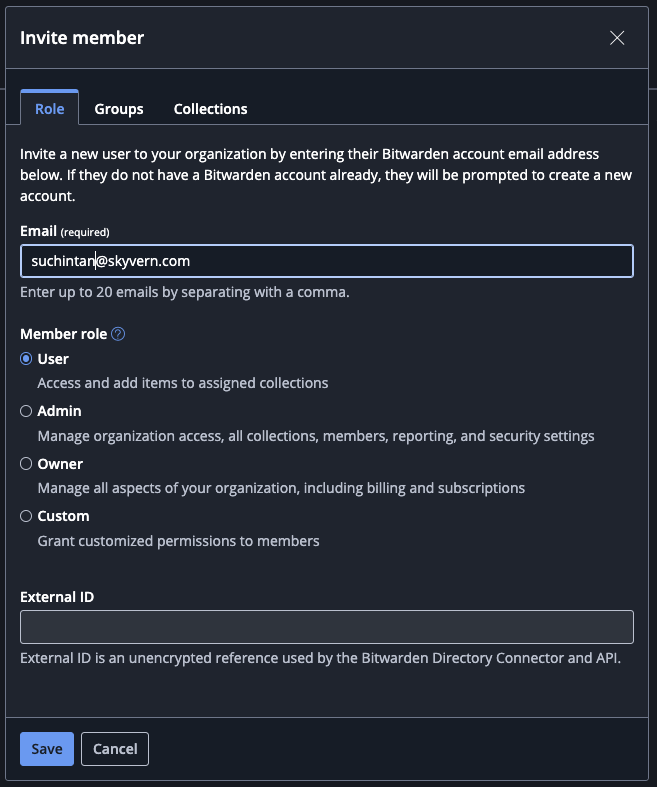Viewport: 657px width, 787px height.
Task: Click the Email field label
Action: (38, 231)
